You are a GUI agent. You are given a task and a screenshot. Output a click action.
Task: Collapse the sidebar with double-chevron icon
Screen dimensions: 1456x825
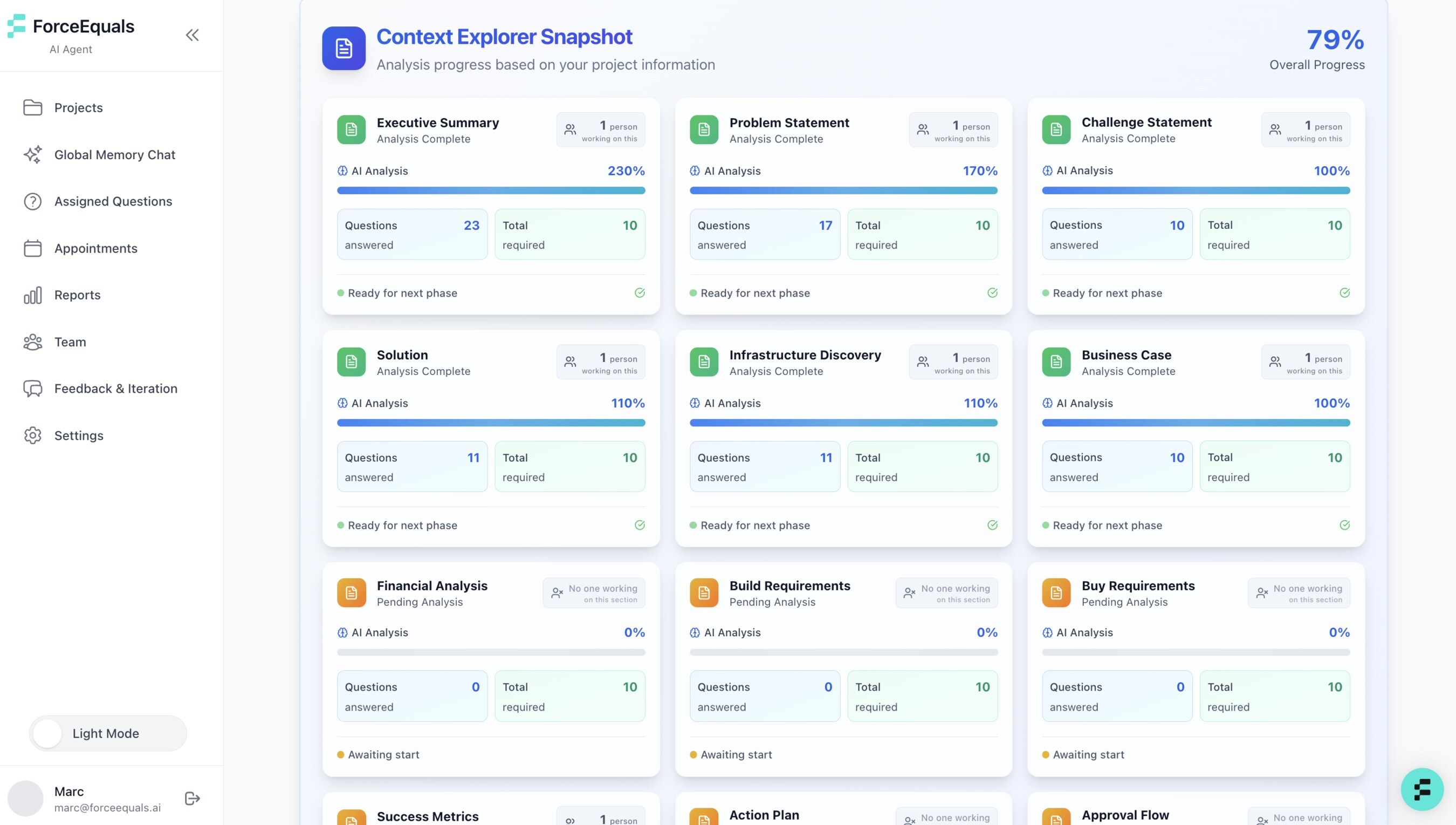pyautogui.click(x=192, y=35)
